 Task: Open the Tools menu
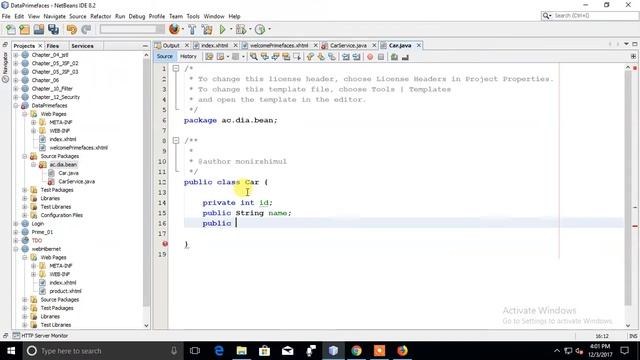193,16
